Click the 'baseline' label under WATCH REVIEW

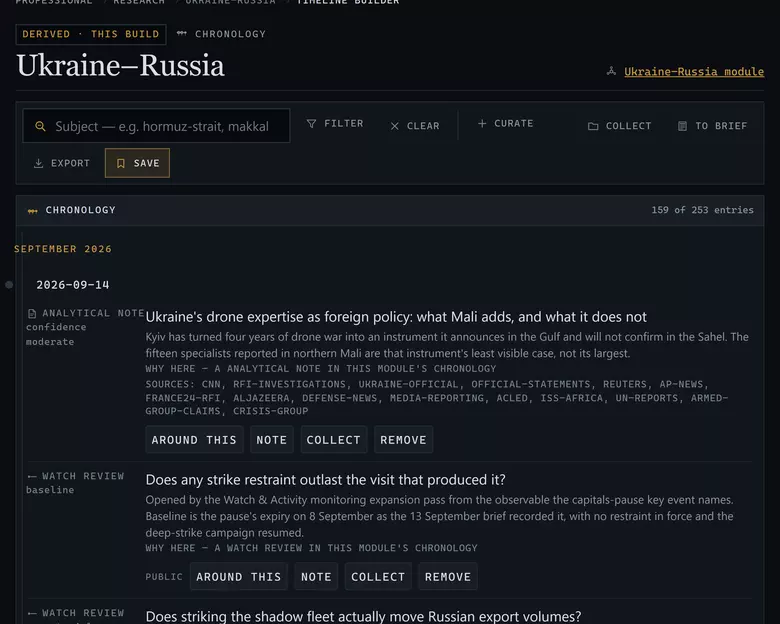click(50, 490)
